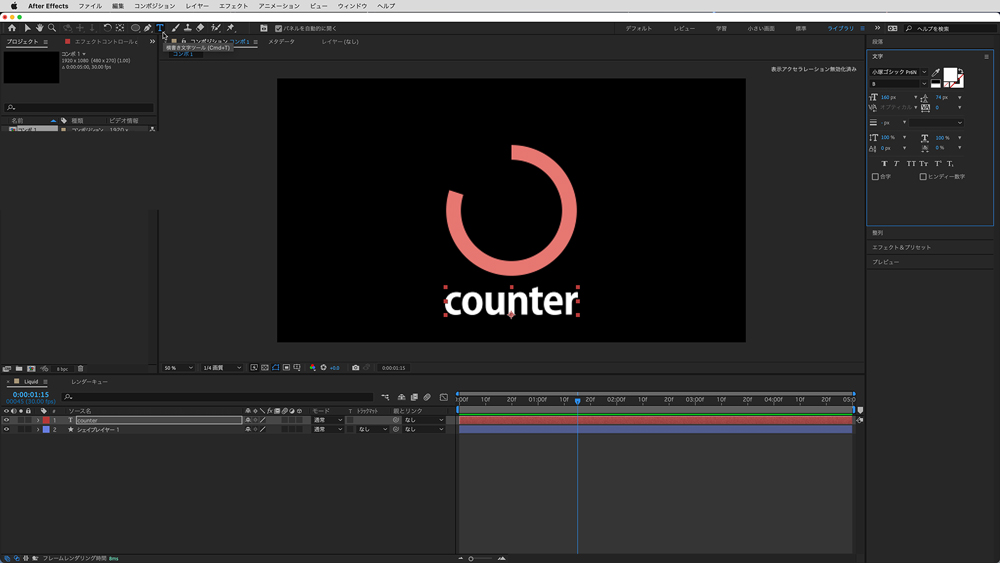Open the 50% magnification dropdown
The width and height of the screenshot is (1000, 563).
pos(178,368)
